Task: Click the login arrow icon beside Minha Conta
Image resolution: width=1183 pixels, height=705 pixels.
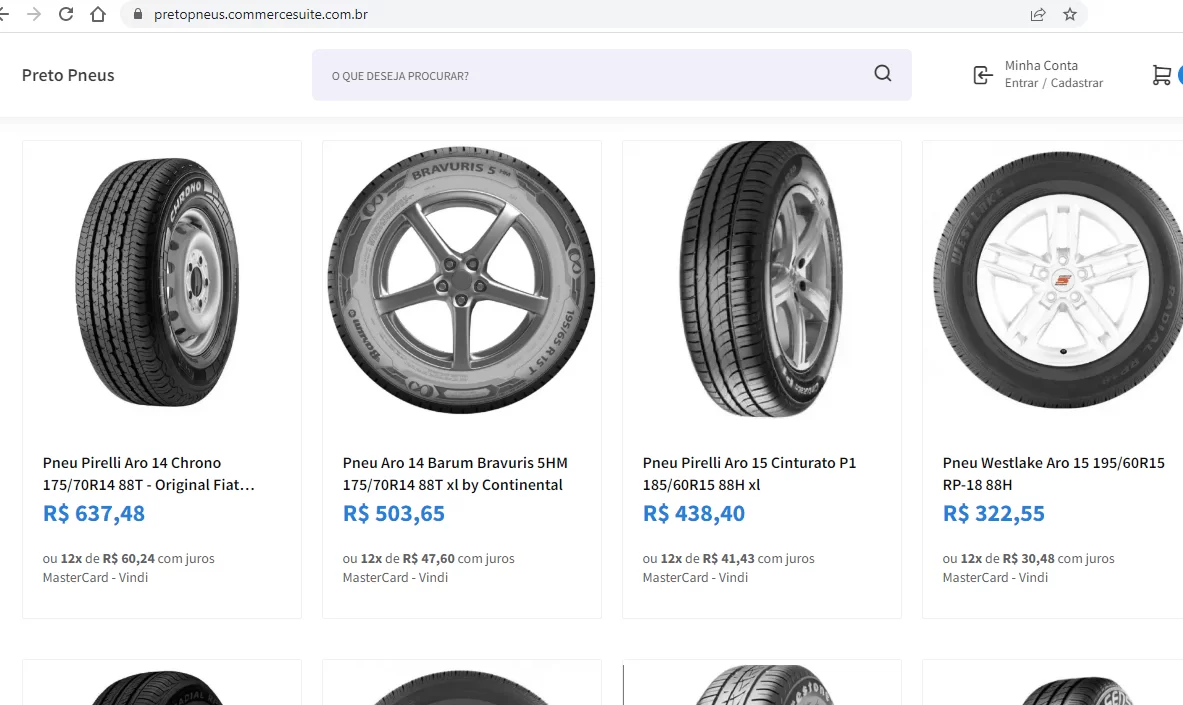Action: [x=982, y=75]
